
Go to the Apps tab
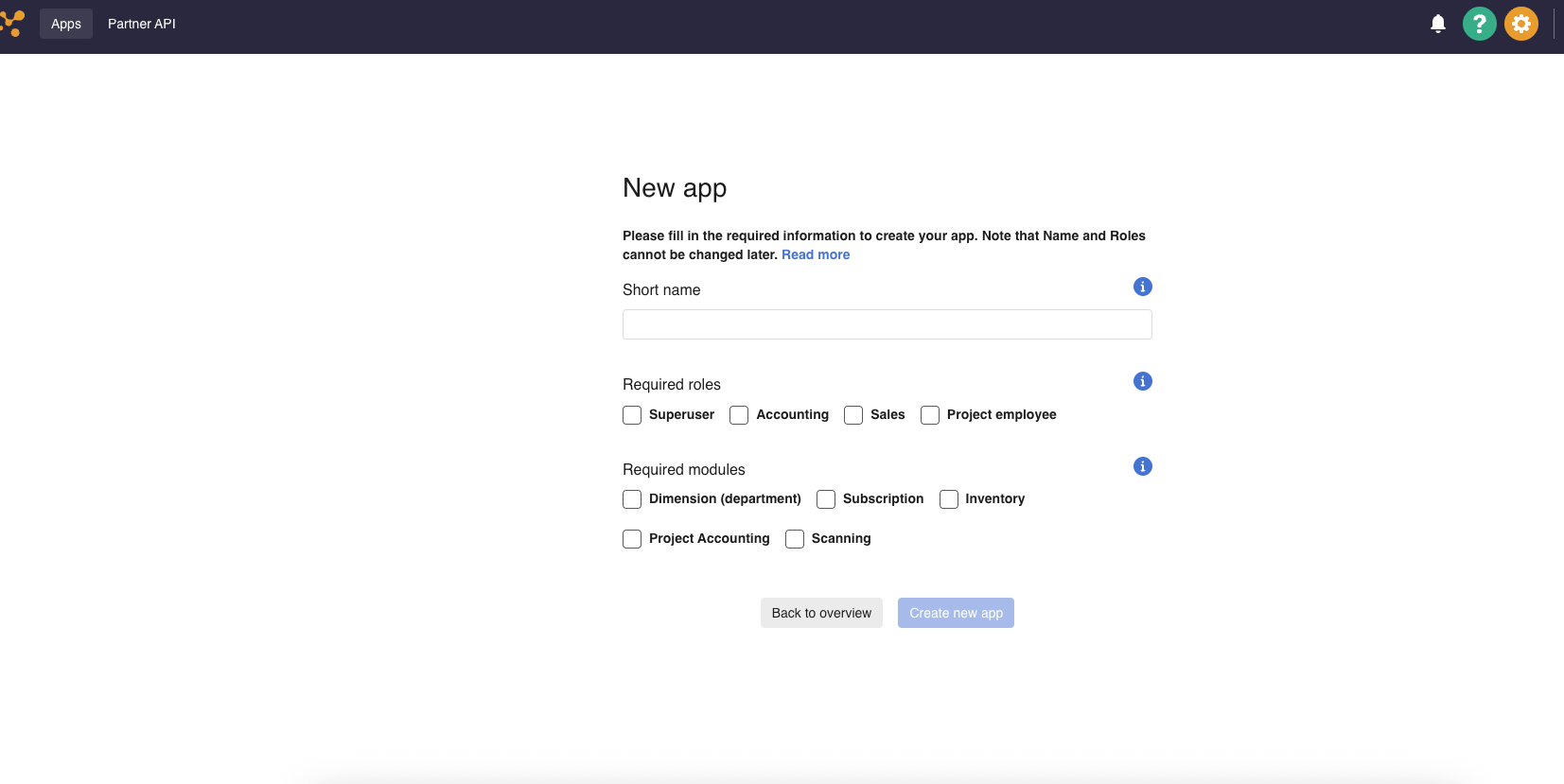66,24
